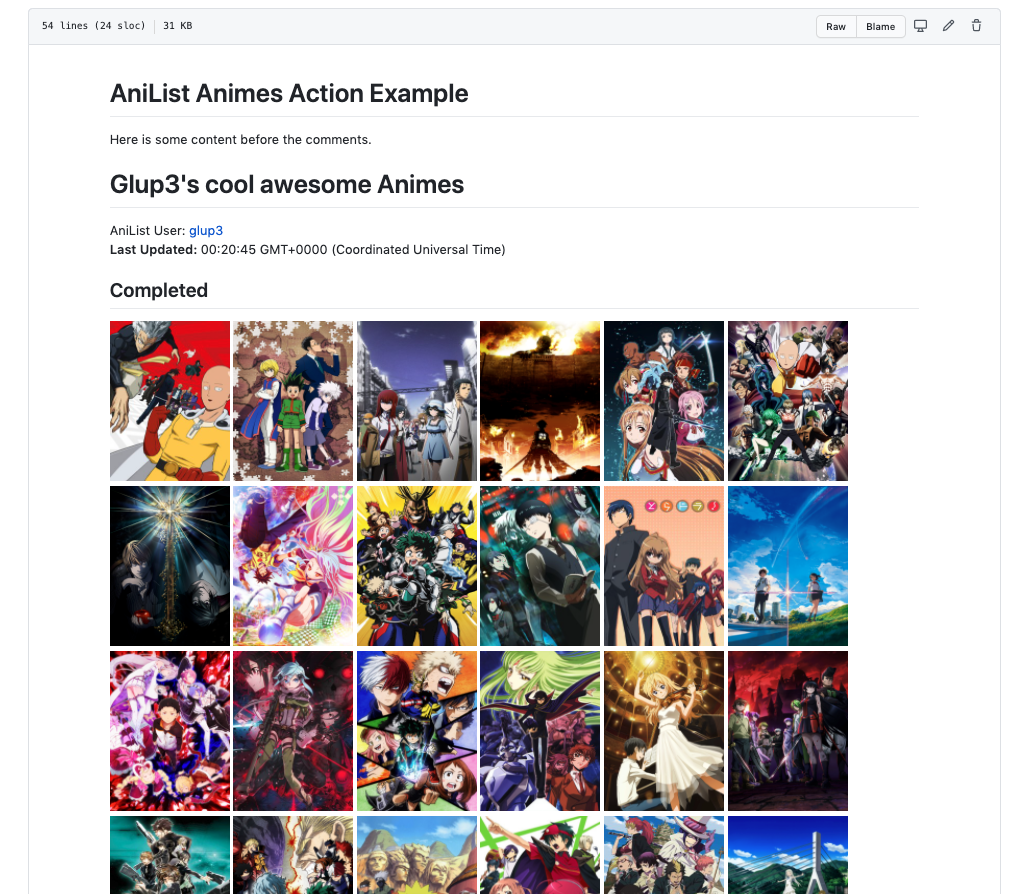Open Sword Art Online II cover with Sinon

click(x=293, y=731)
